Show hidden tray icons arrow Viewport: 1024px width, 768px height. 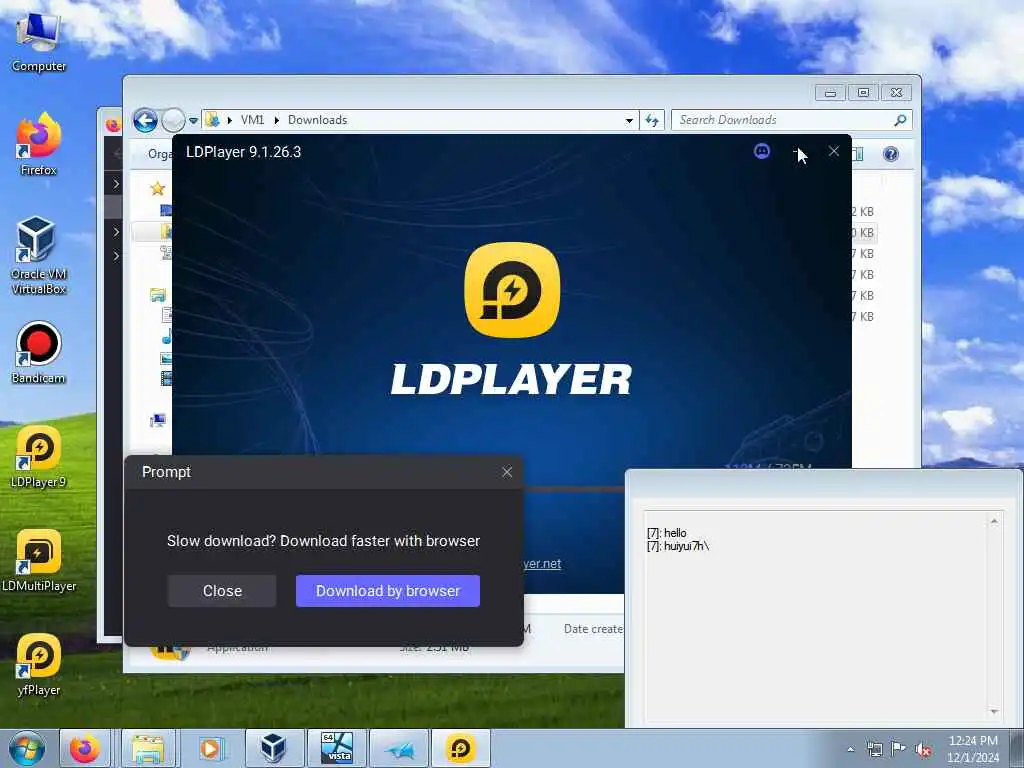point(850,750)
